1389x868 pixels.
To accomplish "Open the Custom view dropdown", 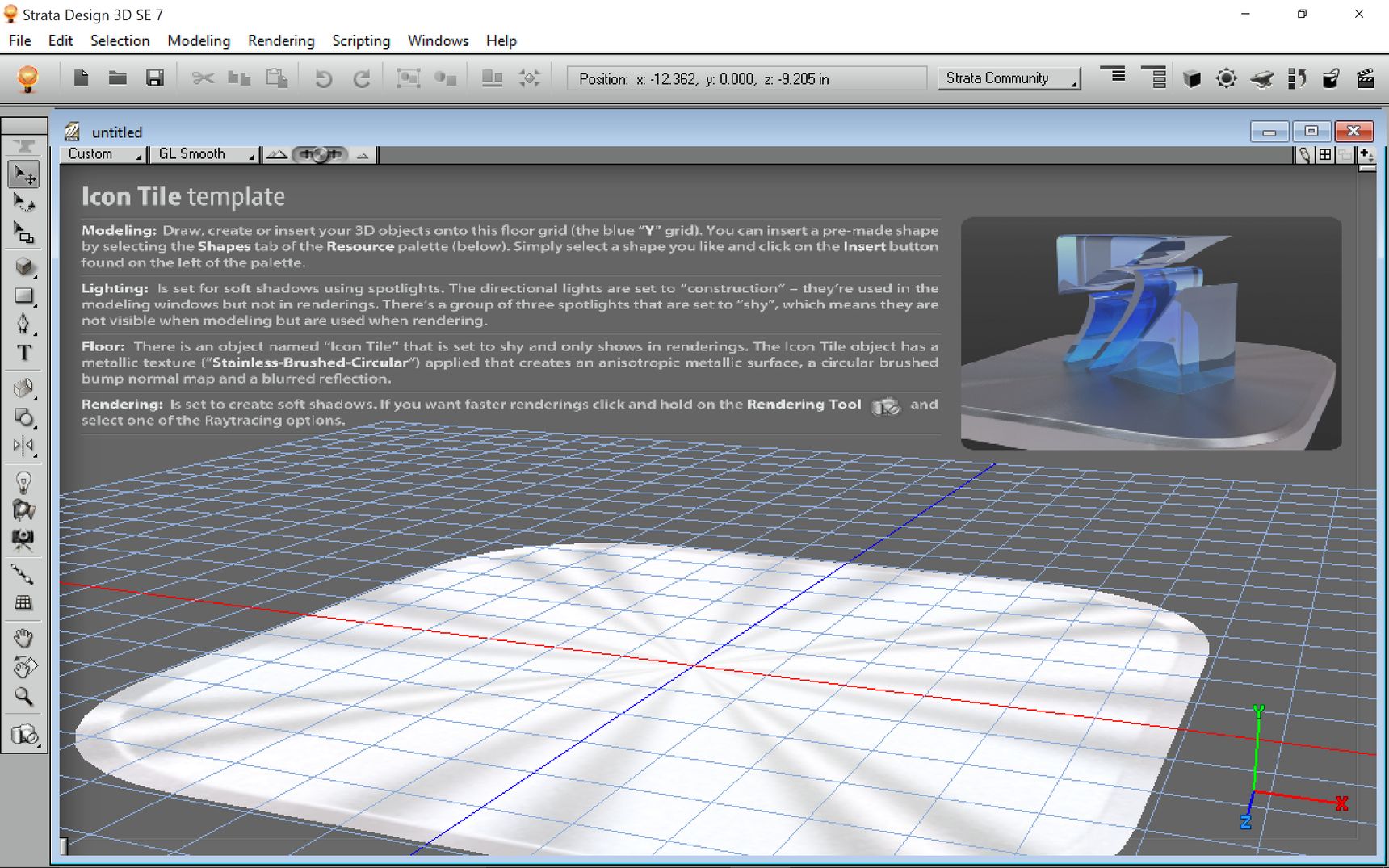I will click(103, 154).
